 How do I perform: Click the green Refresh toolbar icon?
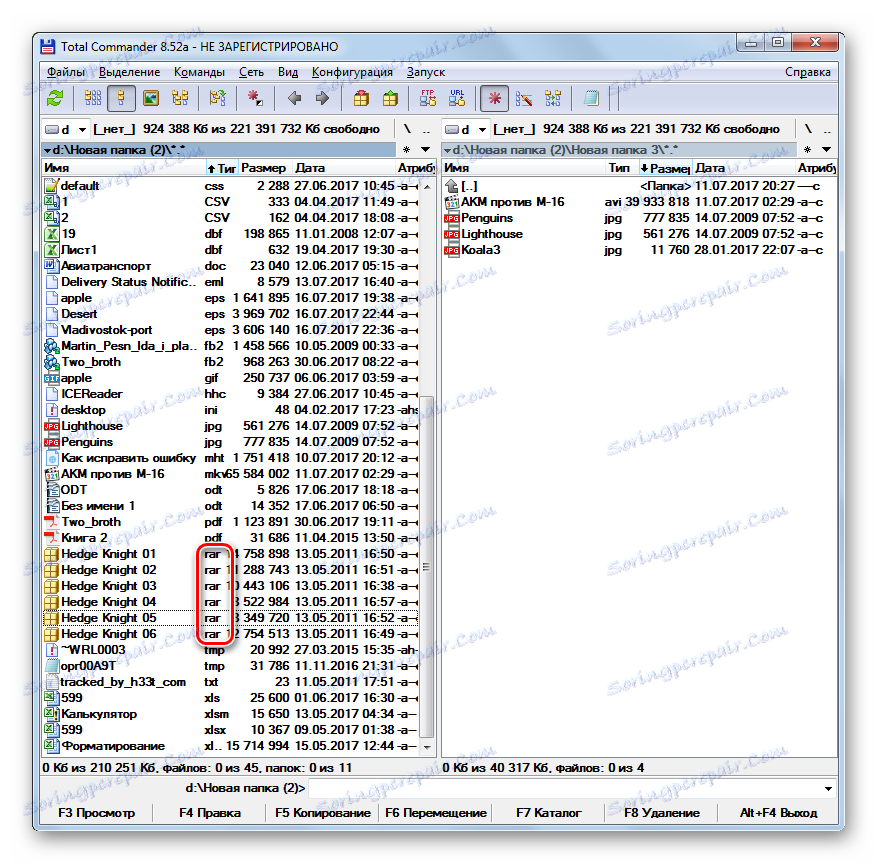(55, 99)
